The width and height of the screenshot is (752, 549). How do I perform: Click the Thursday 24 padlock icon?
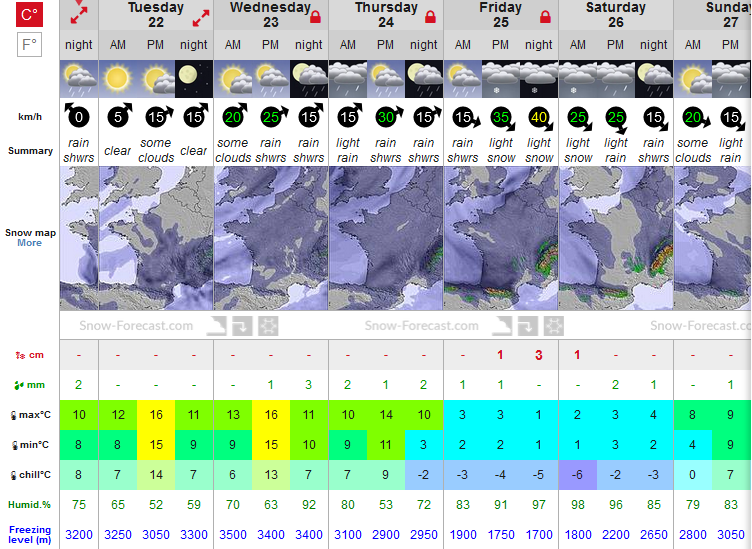pos(430,17)
